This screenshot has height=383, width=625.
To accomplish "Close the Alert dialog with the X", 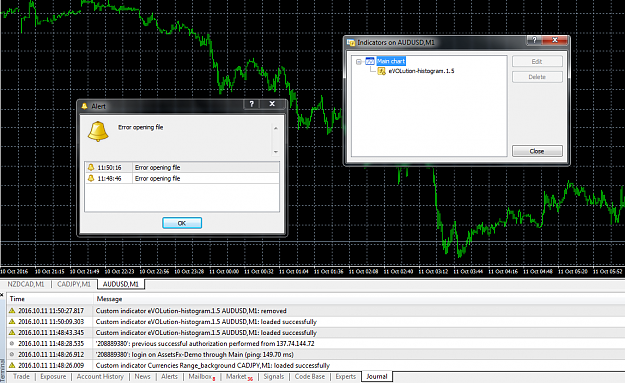I will (272, 104).
